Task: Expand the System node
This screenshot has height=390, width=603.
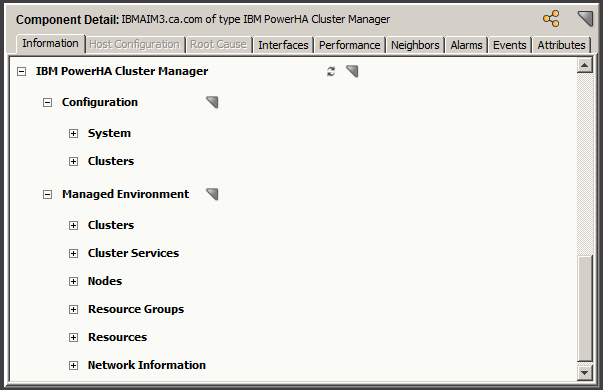Action: click(x=73, y=133)
